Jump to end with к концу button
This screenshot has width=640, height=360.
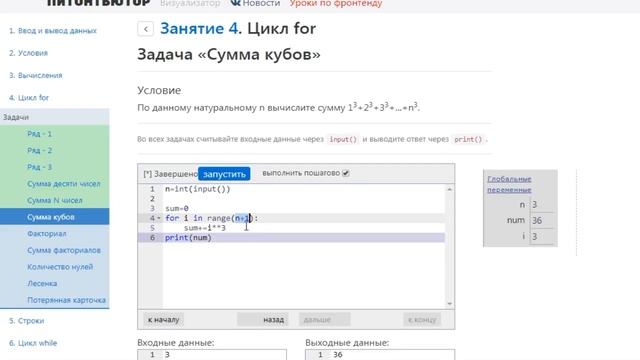422,320
